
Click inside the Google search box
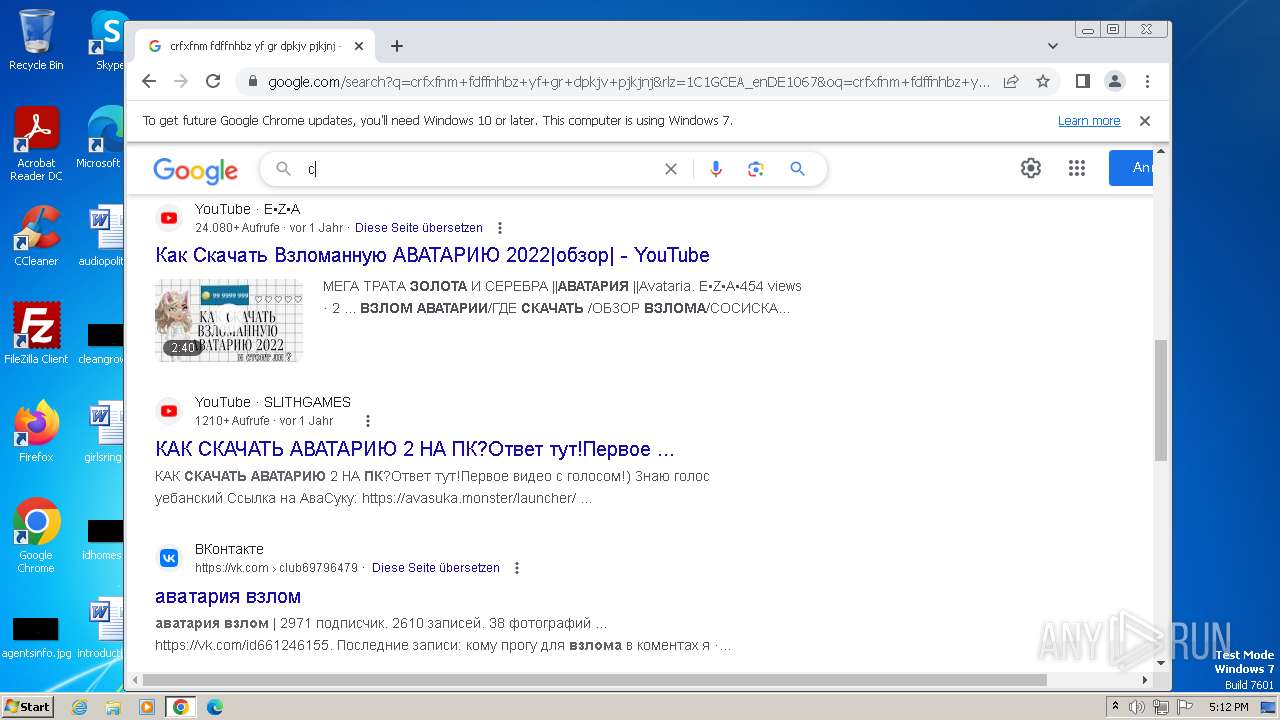point(480,169)
